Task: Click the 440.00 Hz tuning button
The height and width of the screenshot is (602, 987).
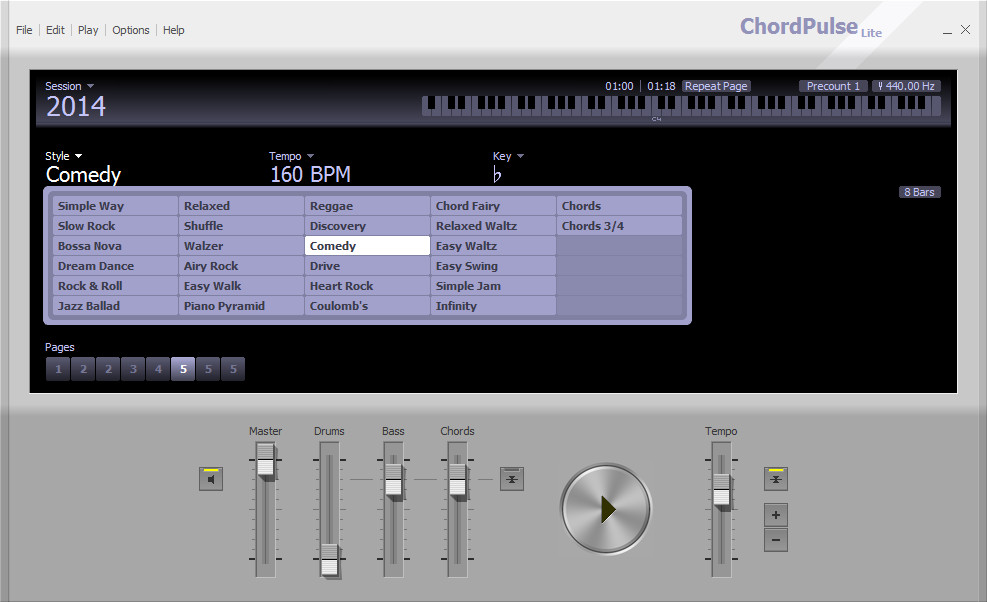Action: [x=906, y=86]
